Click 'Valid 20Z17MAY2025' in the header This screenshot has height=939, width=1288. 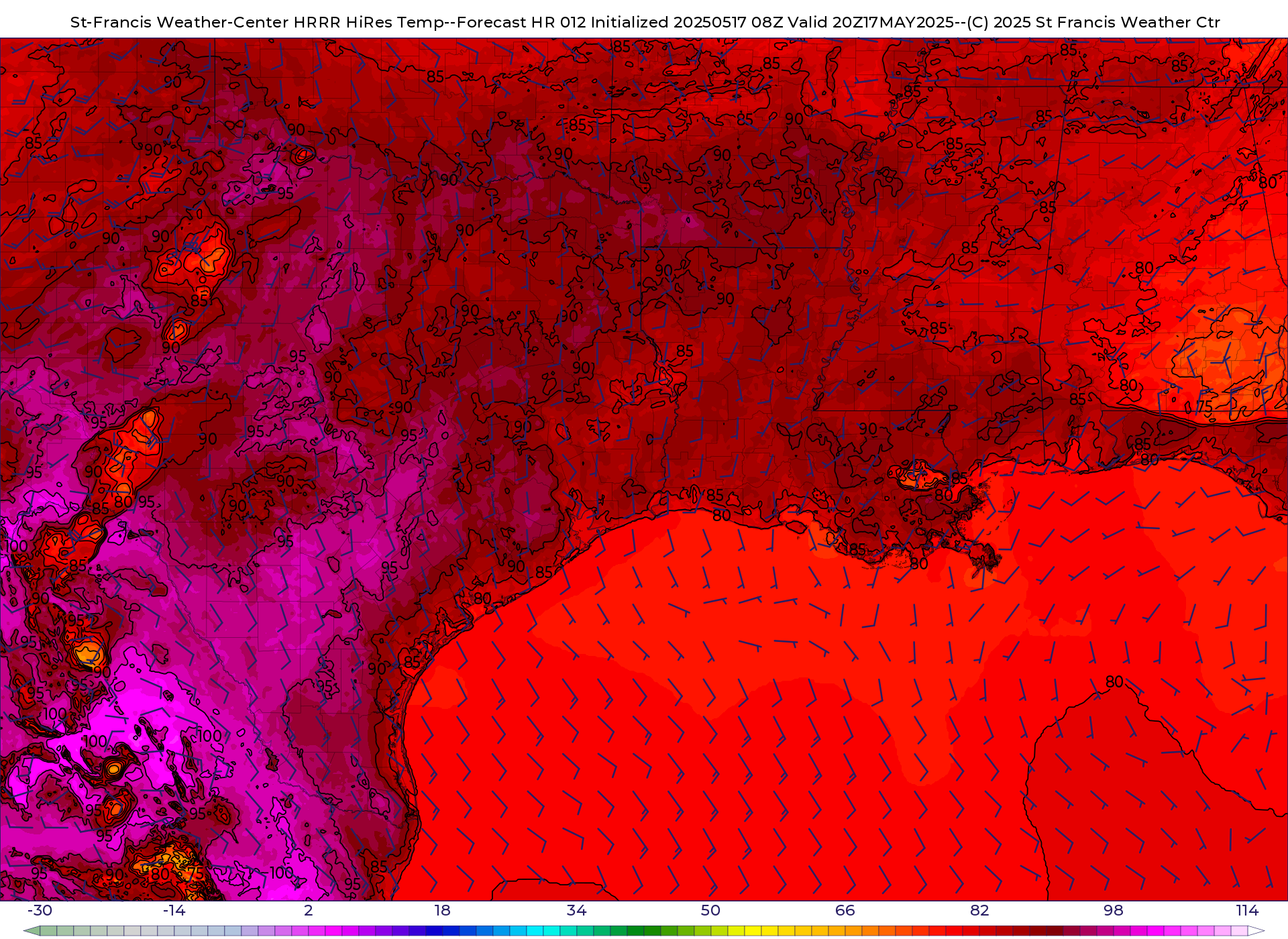pyautogui.click(x=871, y=22)
